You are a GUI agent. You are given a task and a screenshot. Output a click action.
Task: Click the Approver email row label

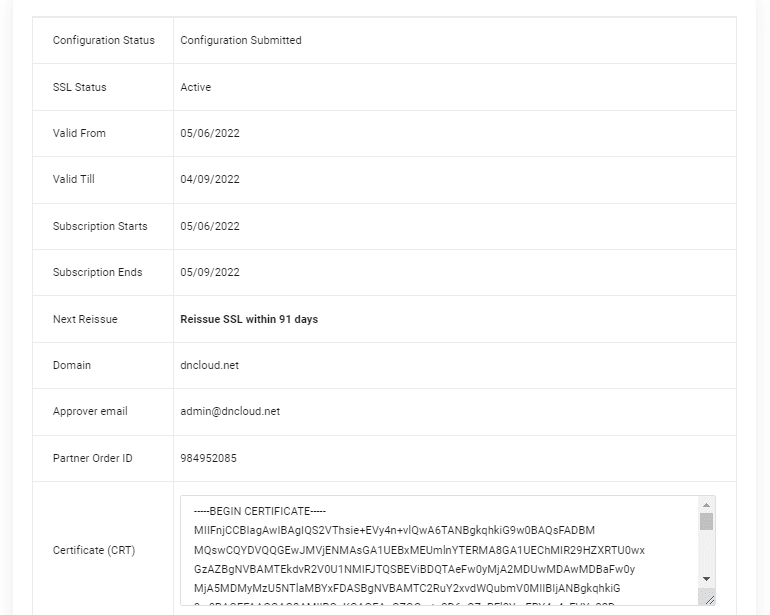90,411
